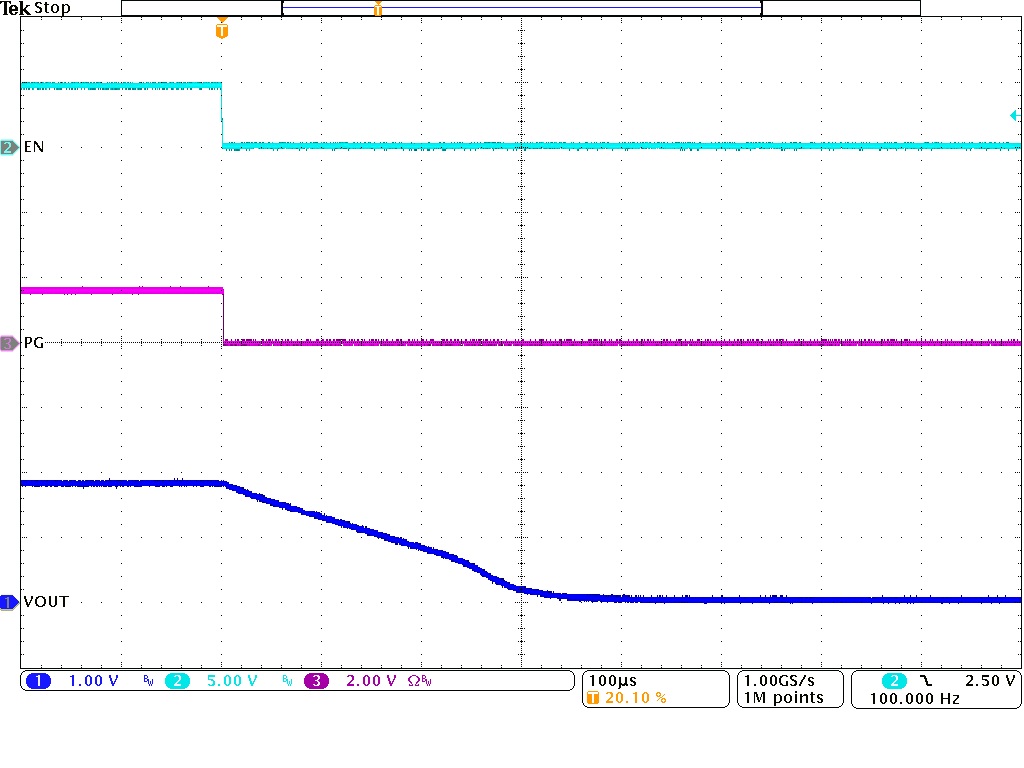Click the cyan trigger level arrow on the right edge
1024x768 pixels.
click(x=1016, y=116)
